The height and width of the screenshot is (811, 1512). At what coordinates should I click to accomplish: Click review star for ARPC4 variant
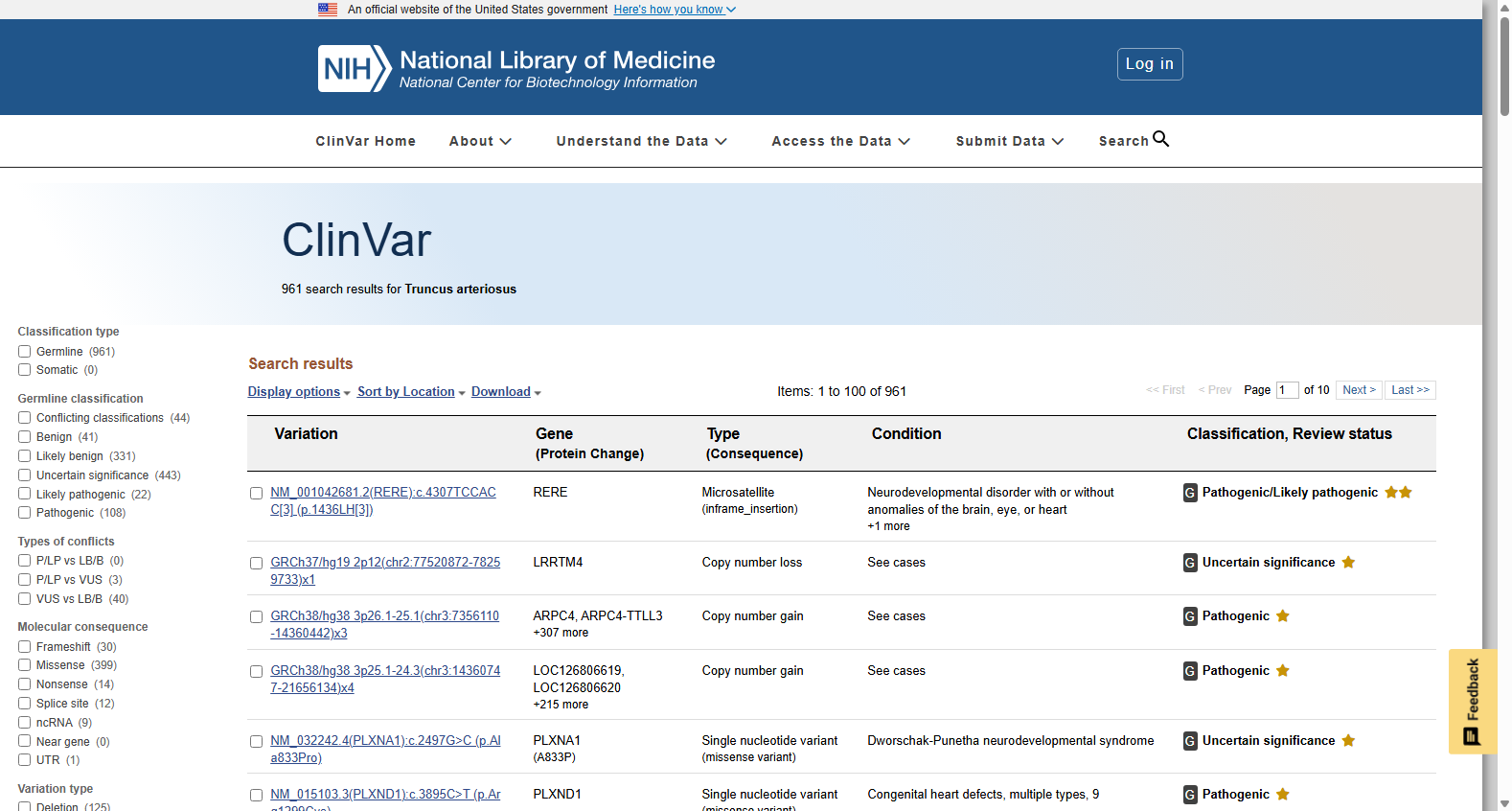coord(1283,615)
